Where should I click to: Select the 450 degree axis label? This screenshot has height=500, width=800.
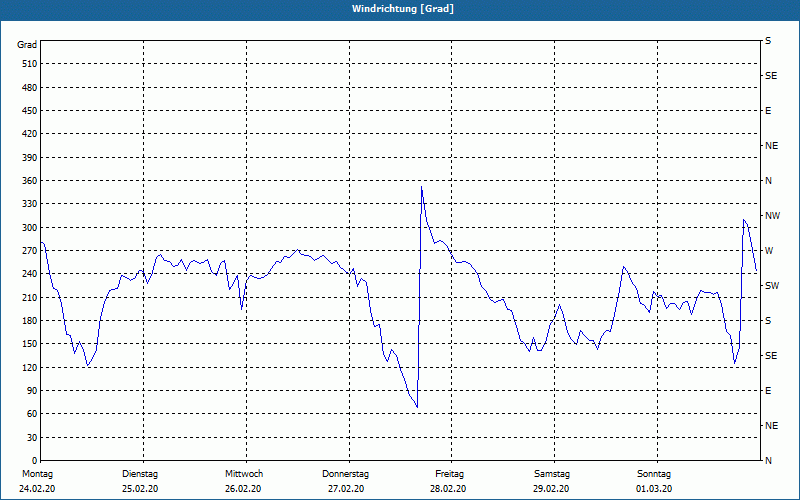click(x=30, y=111)
